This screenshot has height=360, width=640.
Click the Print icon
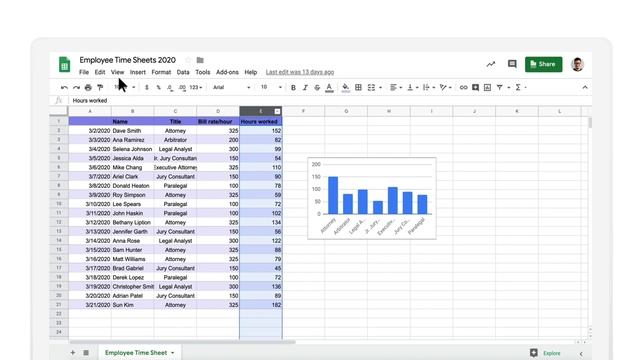coord(88,87)
